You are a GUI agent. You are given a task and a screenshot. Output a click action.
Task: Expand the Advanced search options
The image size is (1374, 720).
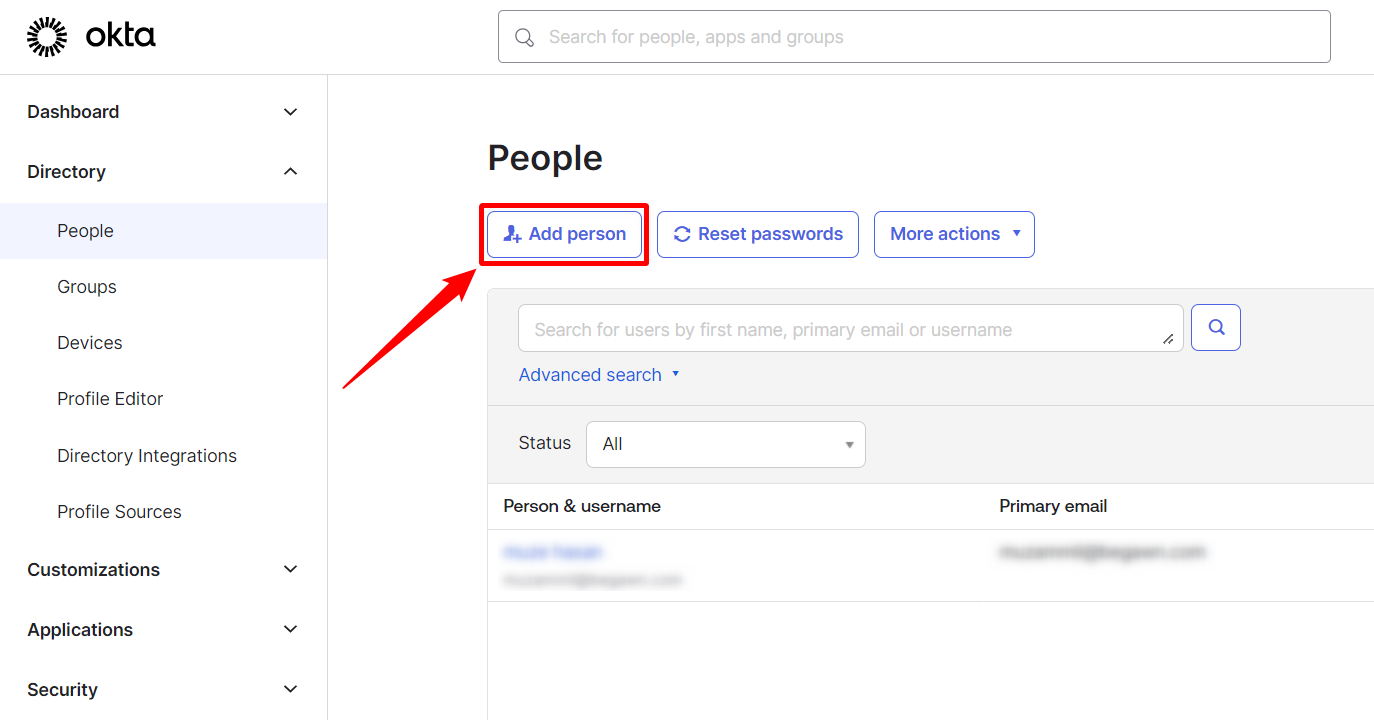coord(598,375)
